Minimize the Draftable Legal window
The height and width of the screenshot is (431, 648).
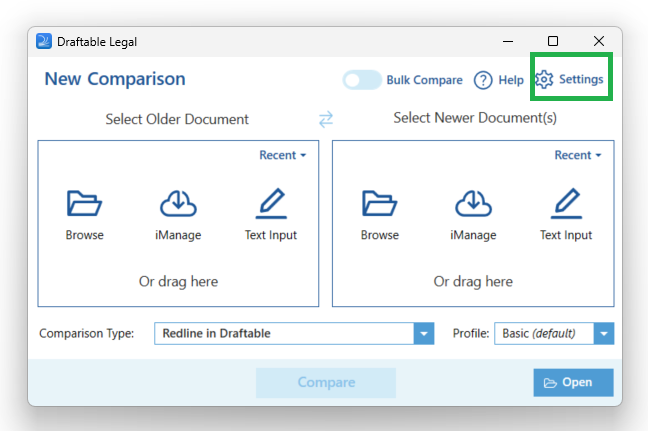pyautogui.click(x=508, y=41)
